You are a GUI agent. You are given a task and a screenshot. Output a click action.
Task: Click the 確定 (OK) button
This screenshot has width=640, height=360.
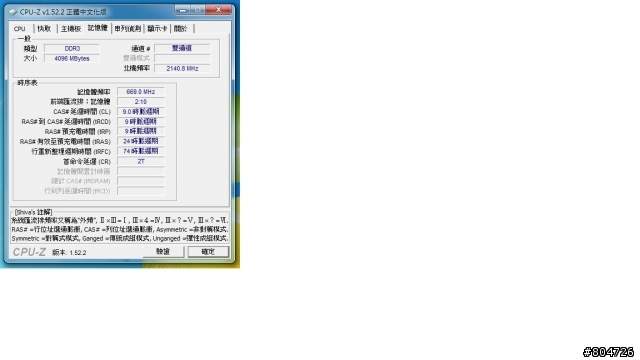pos(208,251)
